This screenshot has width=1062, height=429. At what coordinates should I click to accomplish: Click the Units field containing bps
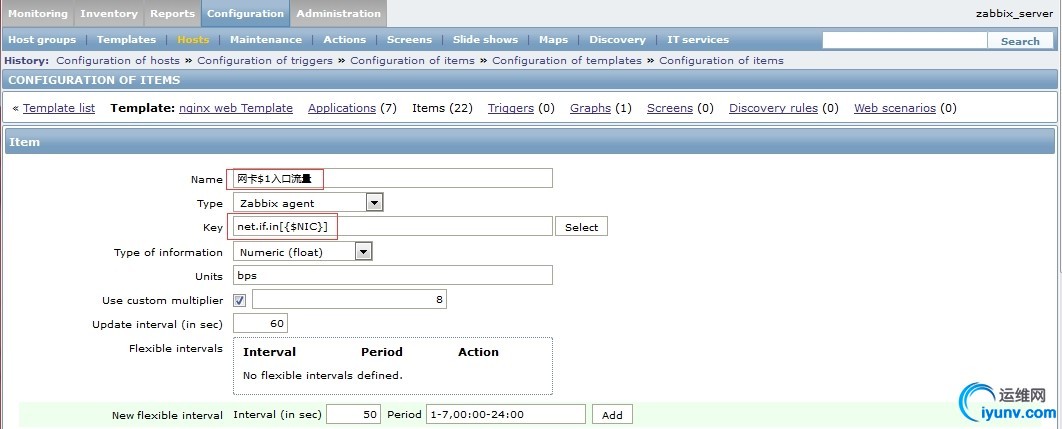pos(392,275)
